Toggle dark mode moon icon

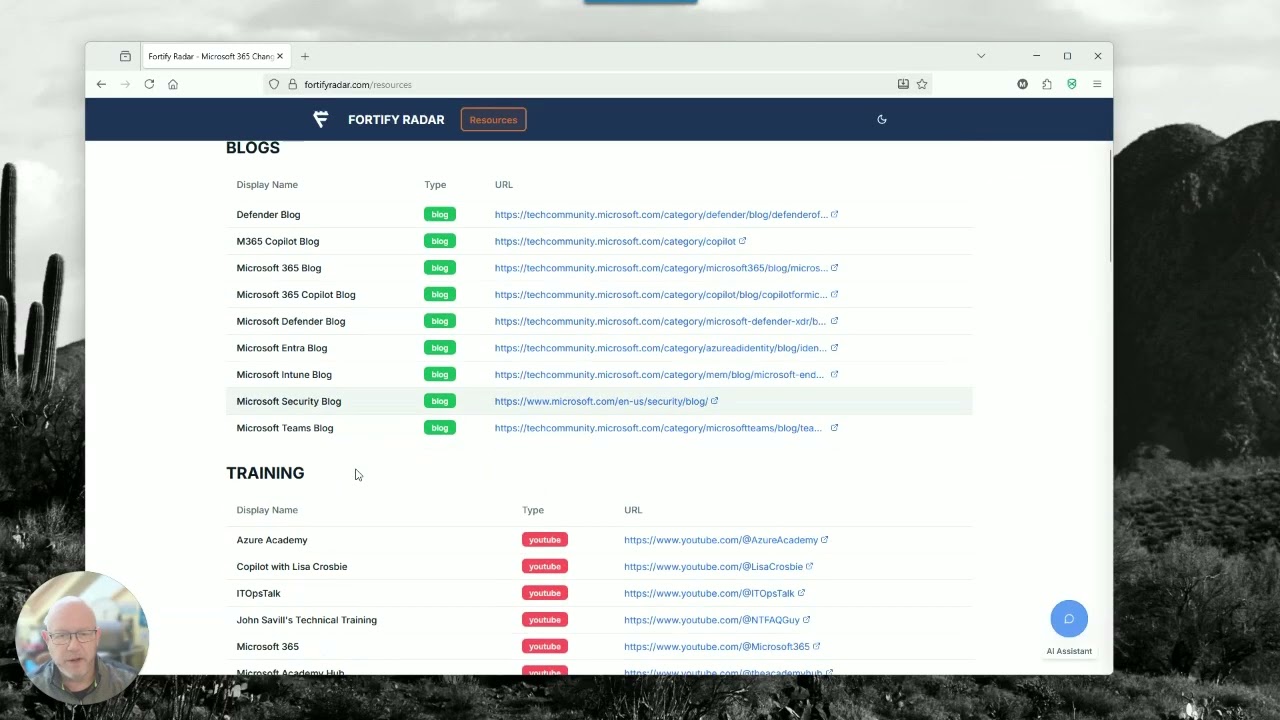tap(882, 119)
